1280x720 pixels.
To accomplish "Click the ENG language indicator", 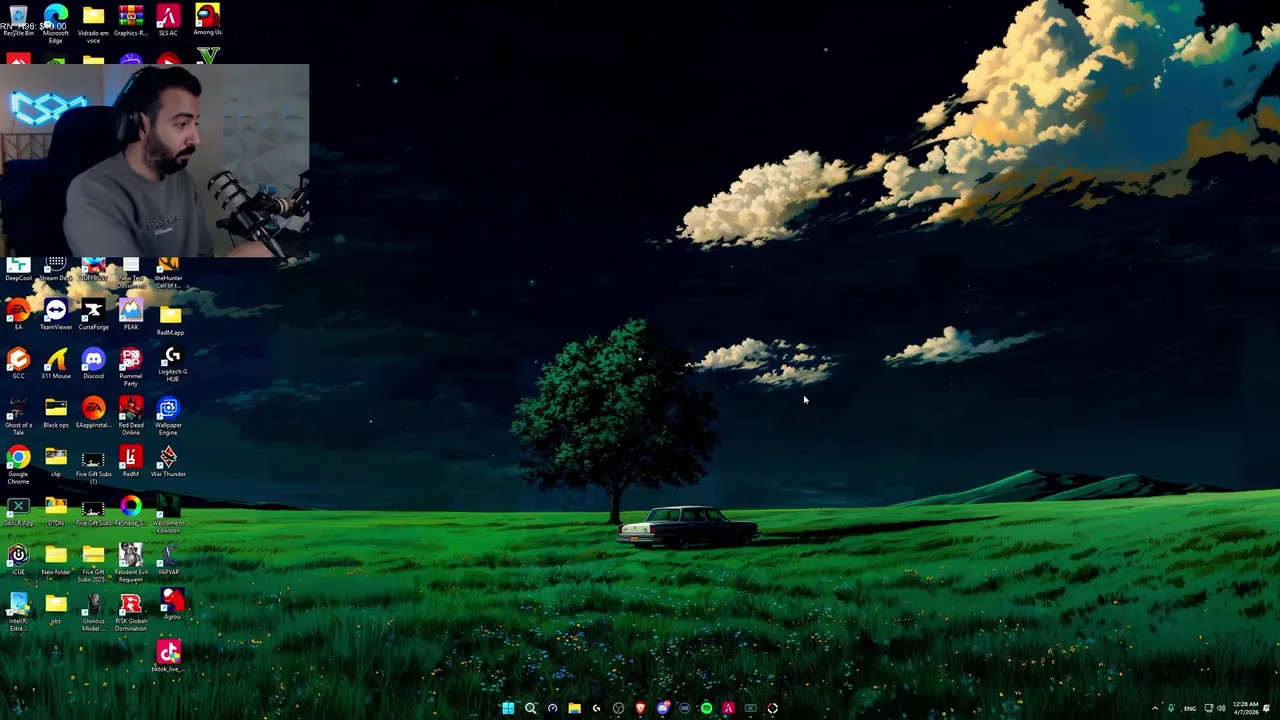I will point(1190,709).
